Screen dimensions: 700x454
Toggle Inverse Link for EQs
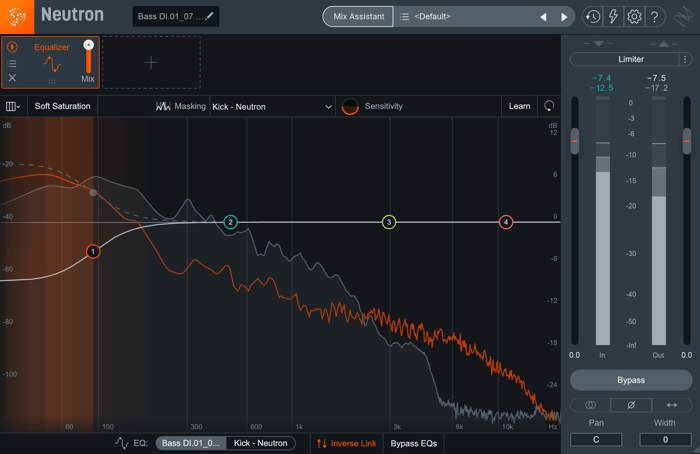346,443
